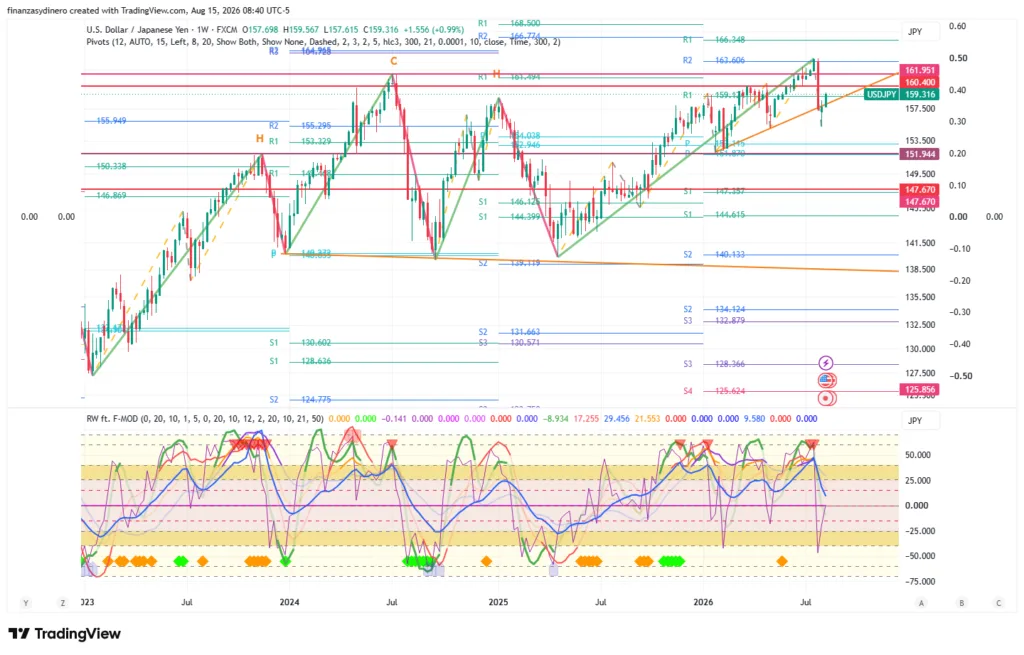Image resolution: width=1024 pixels, height=655 pixels.
Task: Select the Pivots indicator legend line
Action: (323, 42)
